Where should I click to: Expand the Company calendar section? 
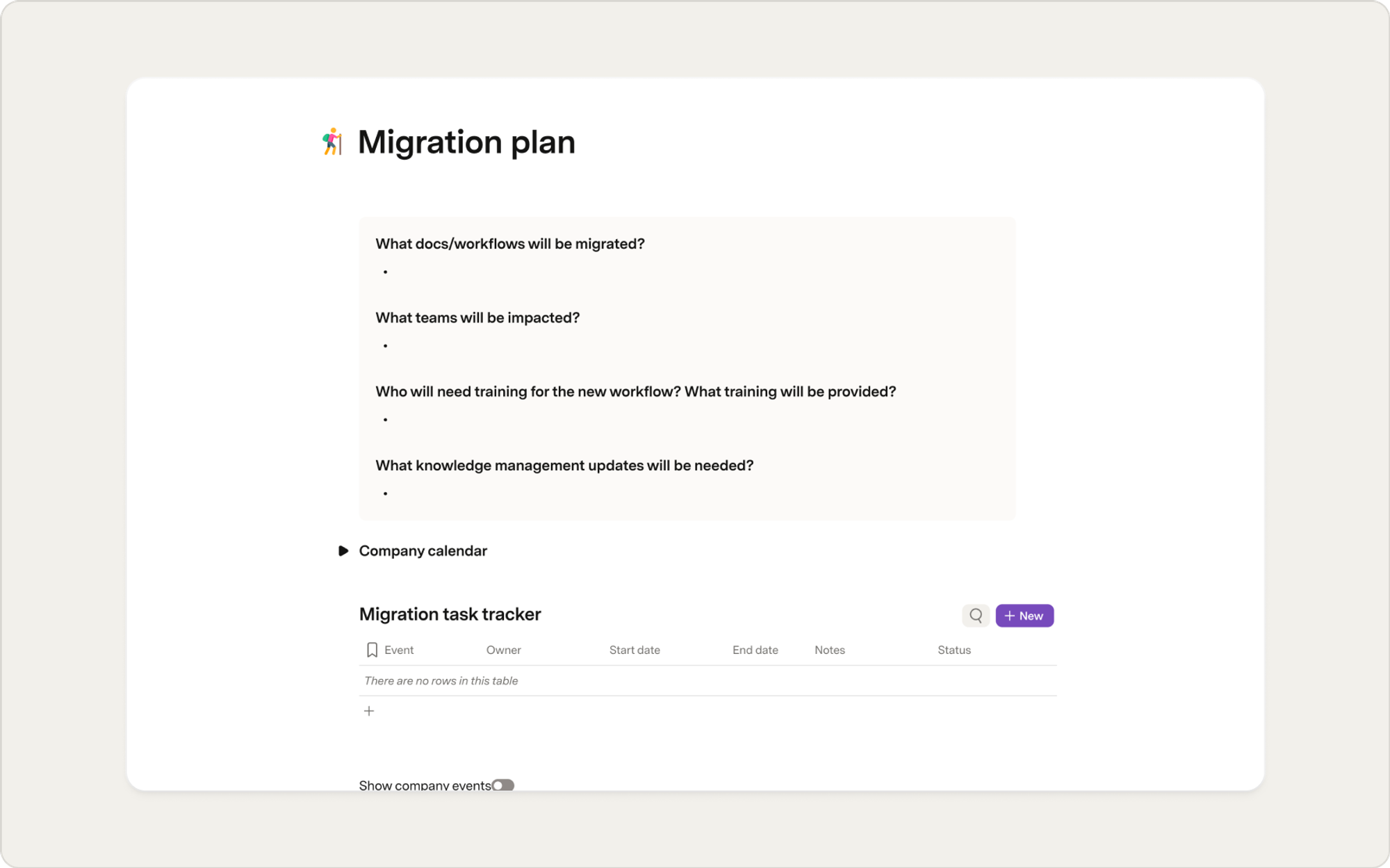(343, 550)
